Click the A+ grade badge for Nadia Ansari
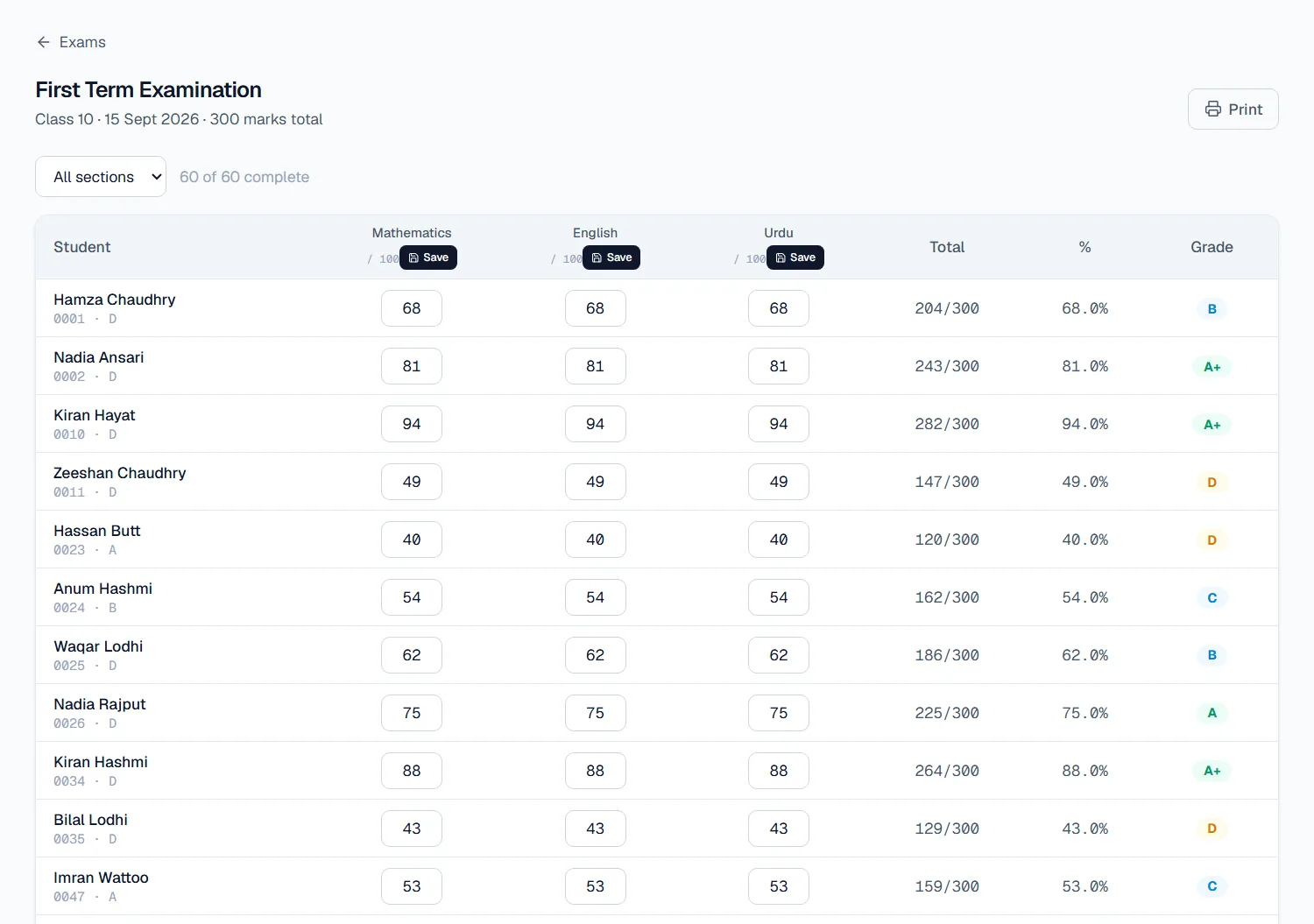The height and width of the screenshot is (924, 1314). (1212, 367)
